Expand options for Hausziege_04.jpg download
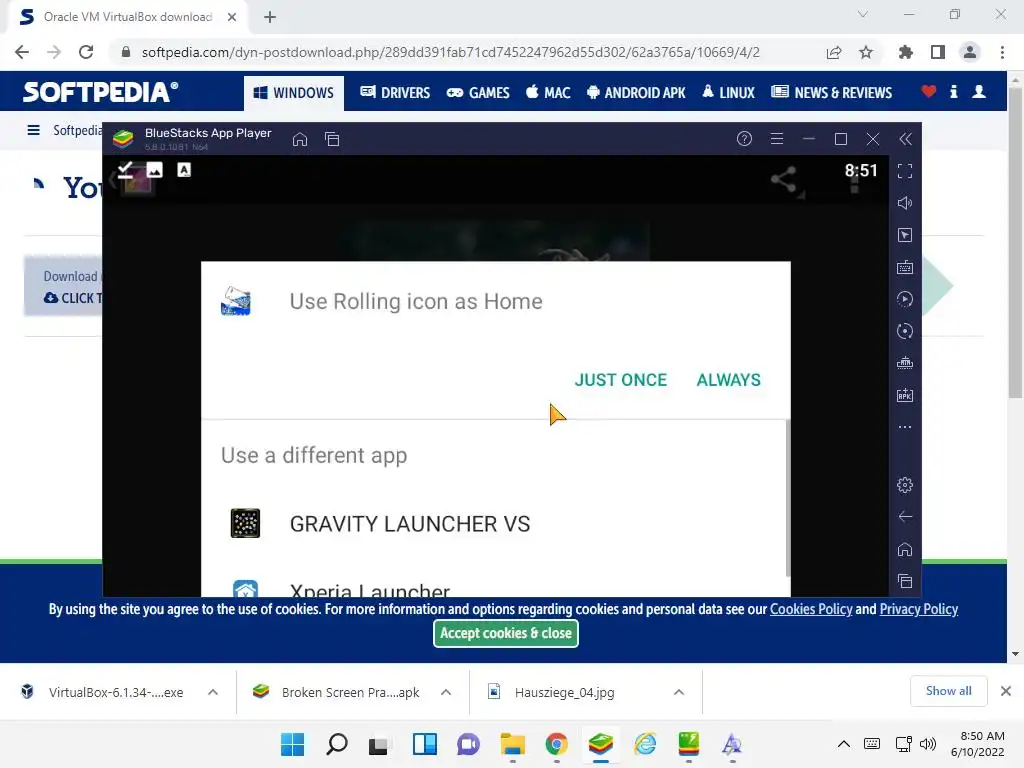Image resolution: width=1024 pixels, height=768 pixels. click(679, 692)
